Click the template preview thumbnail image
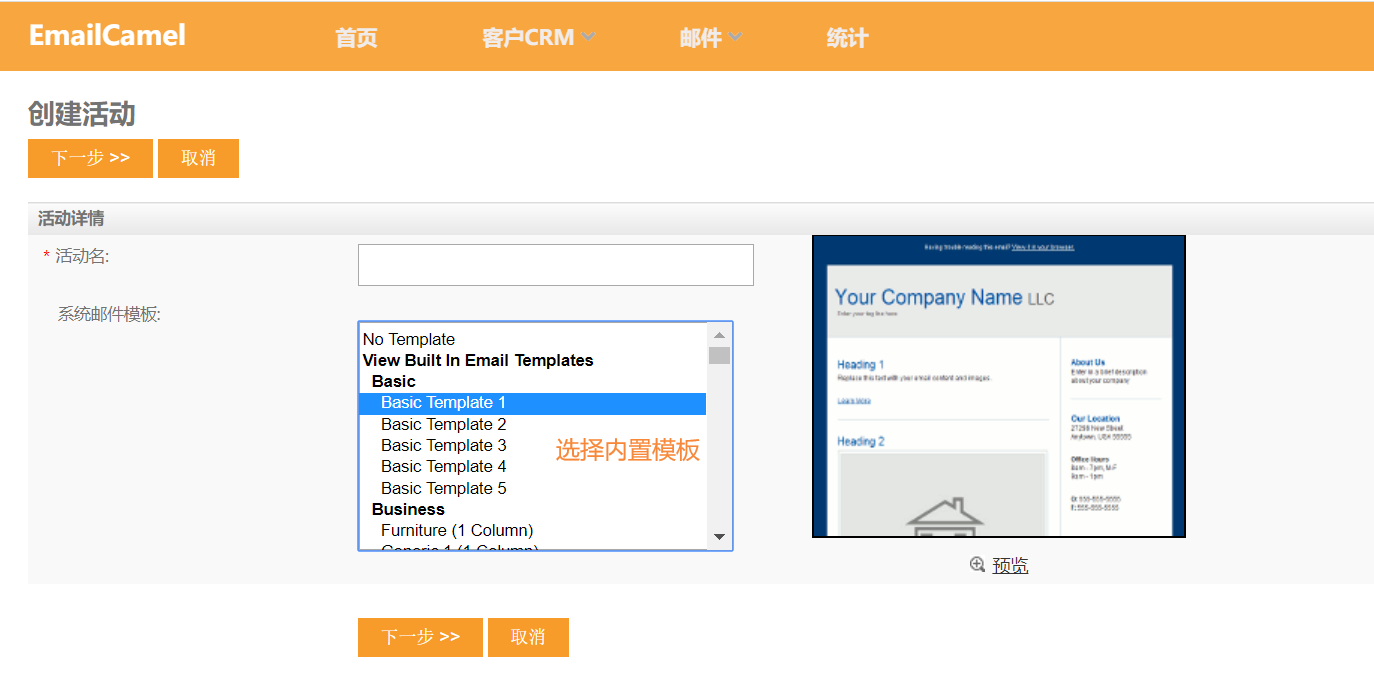1374x681 pixels. click(x=999, y=385)
